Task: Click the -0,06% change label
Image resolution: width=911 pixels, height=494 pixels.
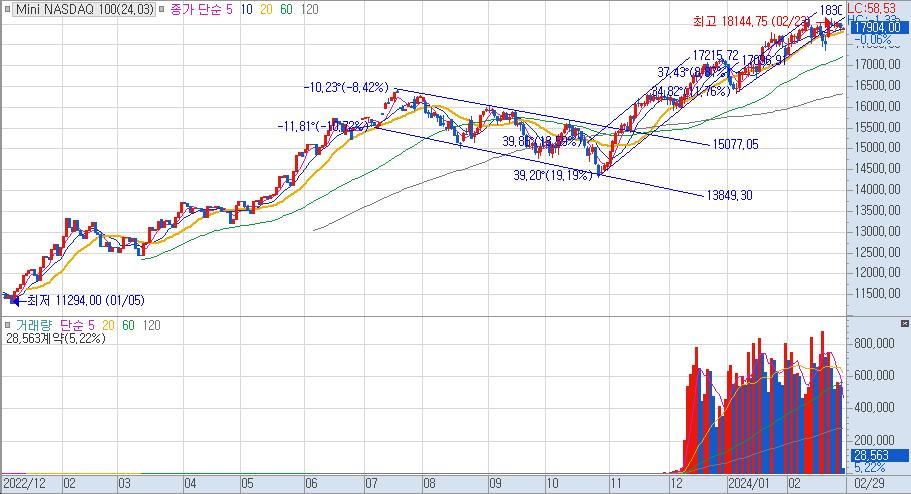Action: pos(873,40)
